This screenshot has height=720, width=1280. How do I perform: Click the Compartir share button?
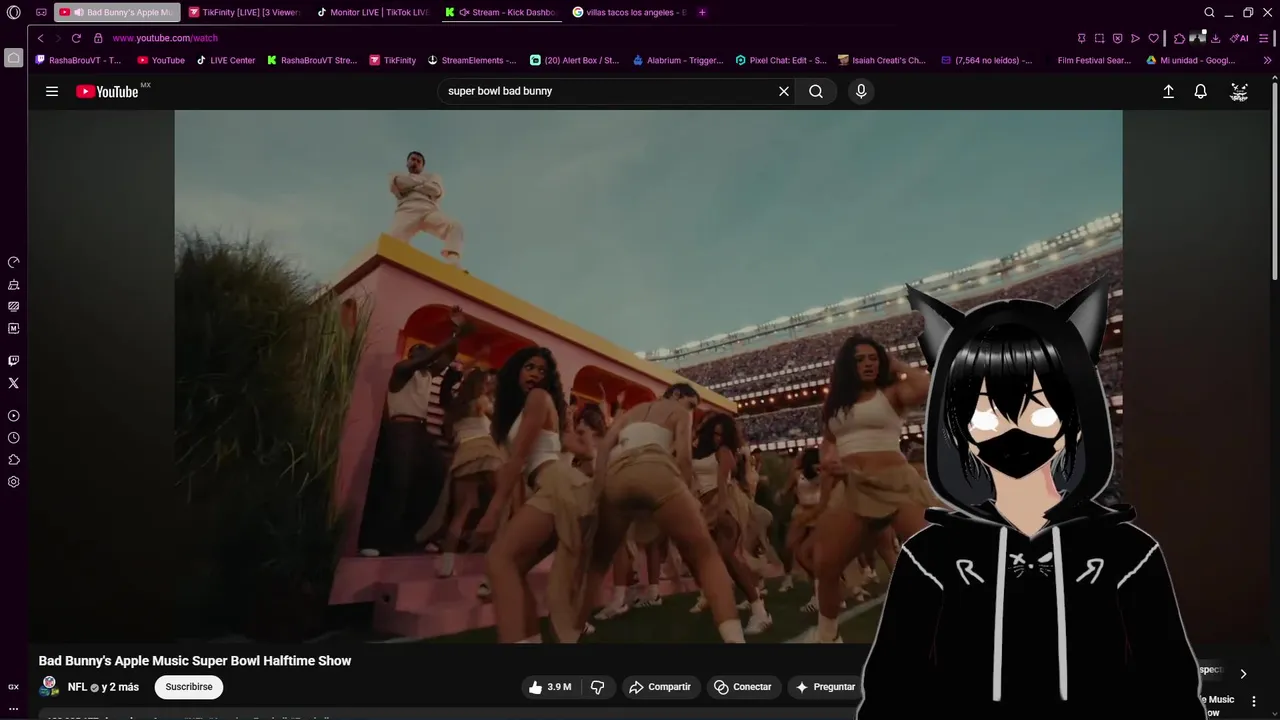point(659,687)
